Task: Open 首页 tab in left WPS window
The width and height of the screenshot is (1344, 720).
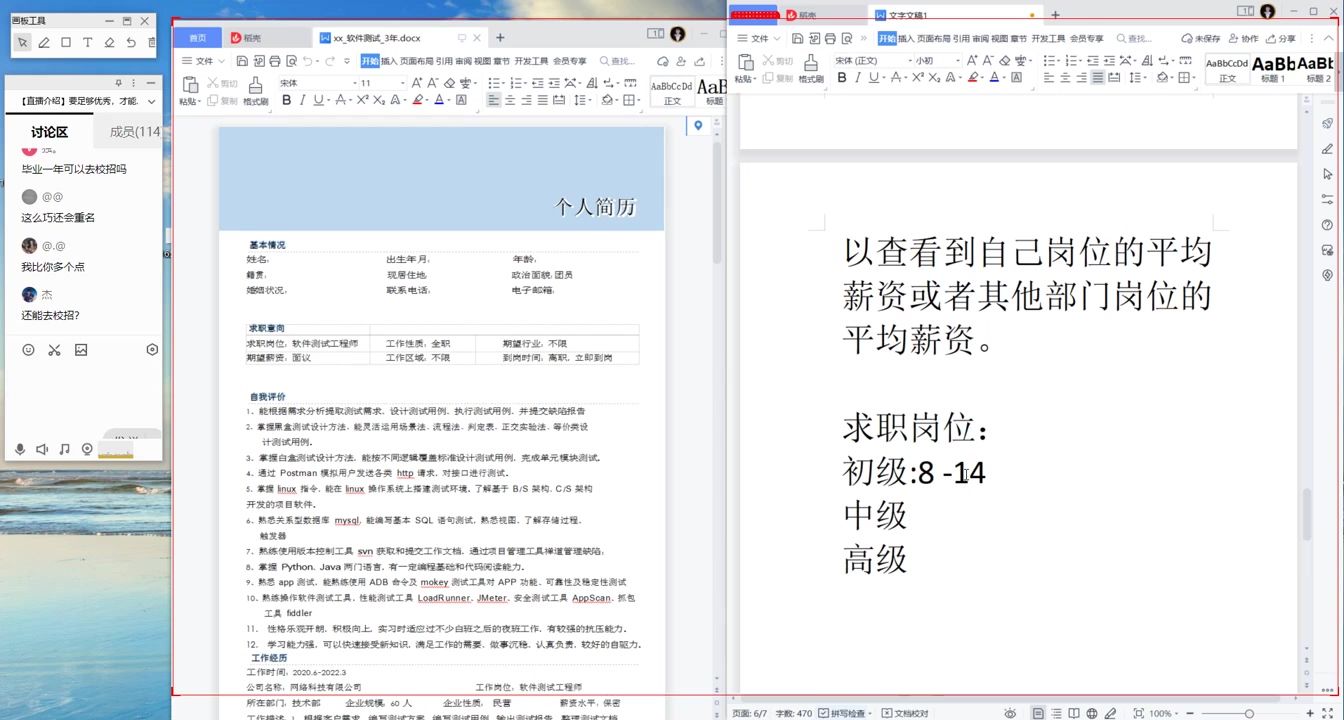Action: pyautogui.click(x=197, y=38)
